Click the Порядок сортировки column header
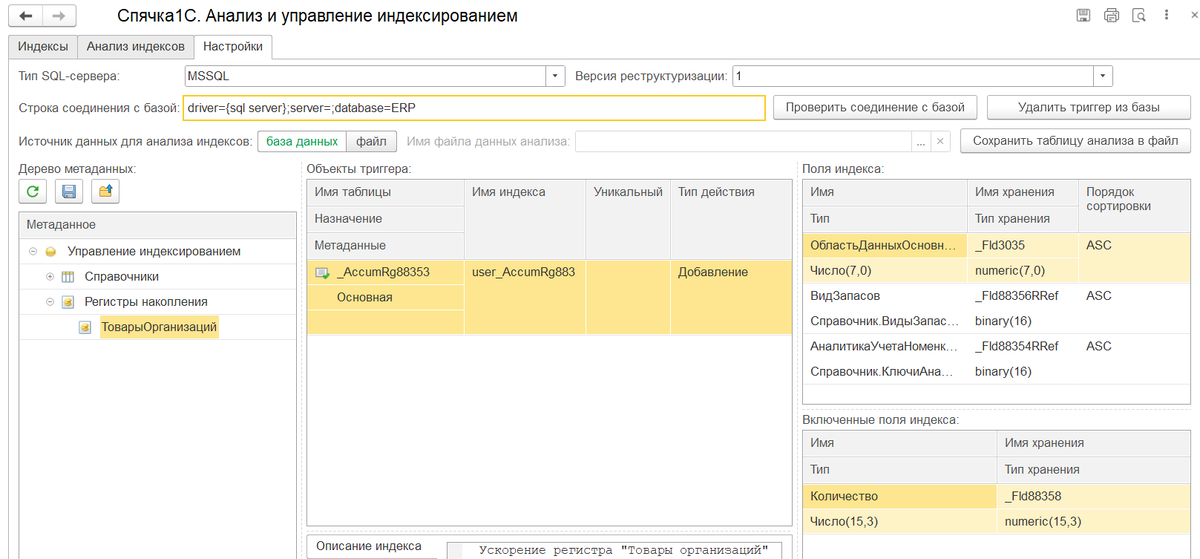Viewport: 1200px width, 559px height. coord(1134,205)
